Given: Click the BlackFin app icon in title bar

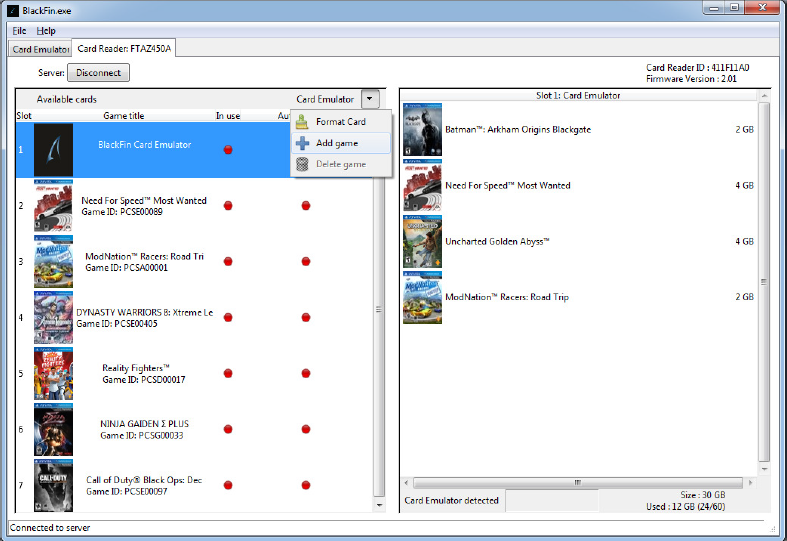Looking at the screenshot, I should tap(13, 11).
